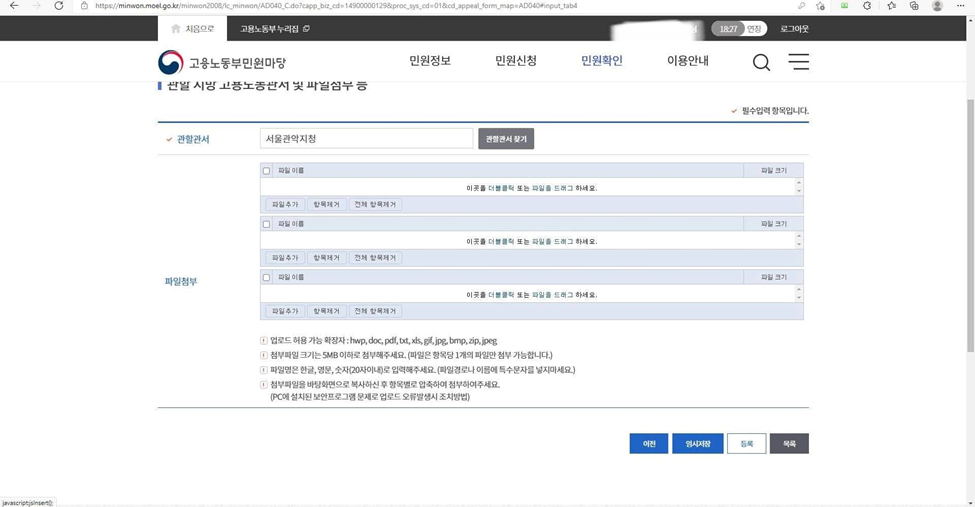
Task: Click the second file list scroll-down arrow
Action: [x=798, y=244]
